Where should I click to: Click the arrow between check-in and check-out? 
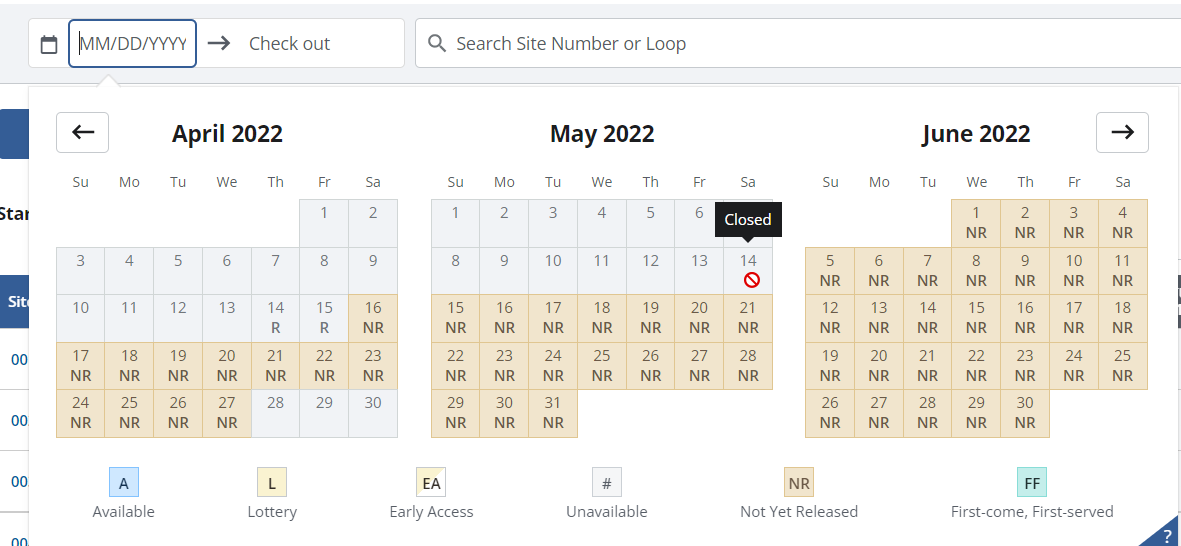tap(219, 44)
